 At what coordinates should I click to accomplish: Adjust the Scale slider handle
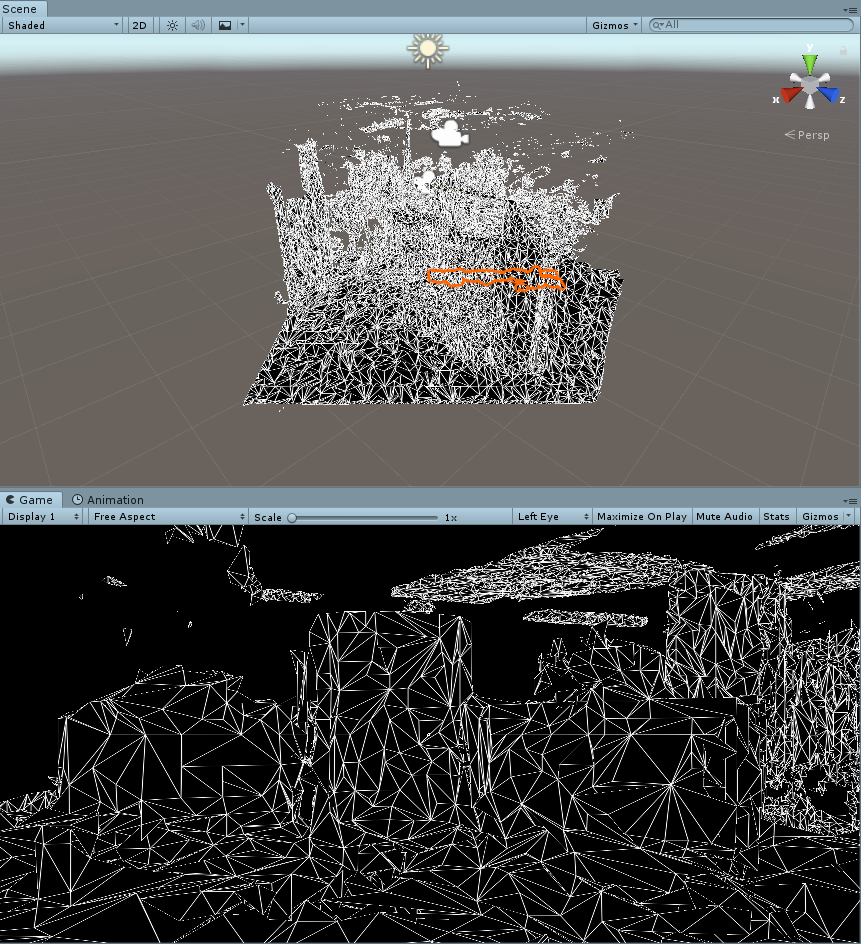[292, 518]
